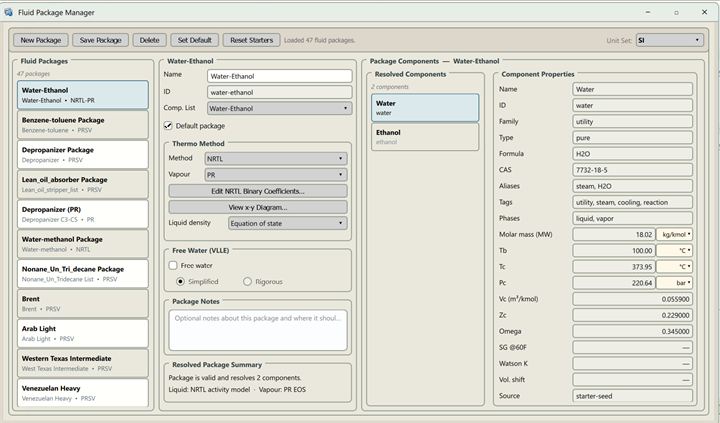This screenshot has width=720, height=423.
Task: Click the View x-y Diagram button
Action: click(x=258, y=207)
